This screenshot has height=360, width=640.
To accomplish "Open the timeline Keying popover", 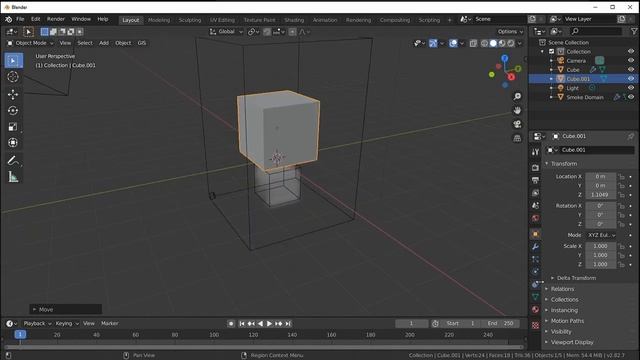I will [x=67, y=324].
